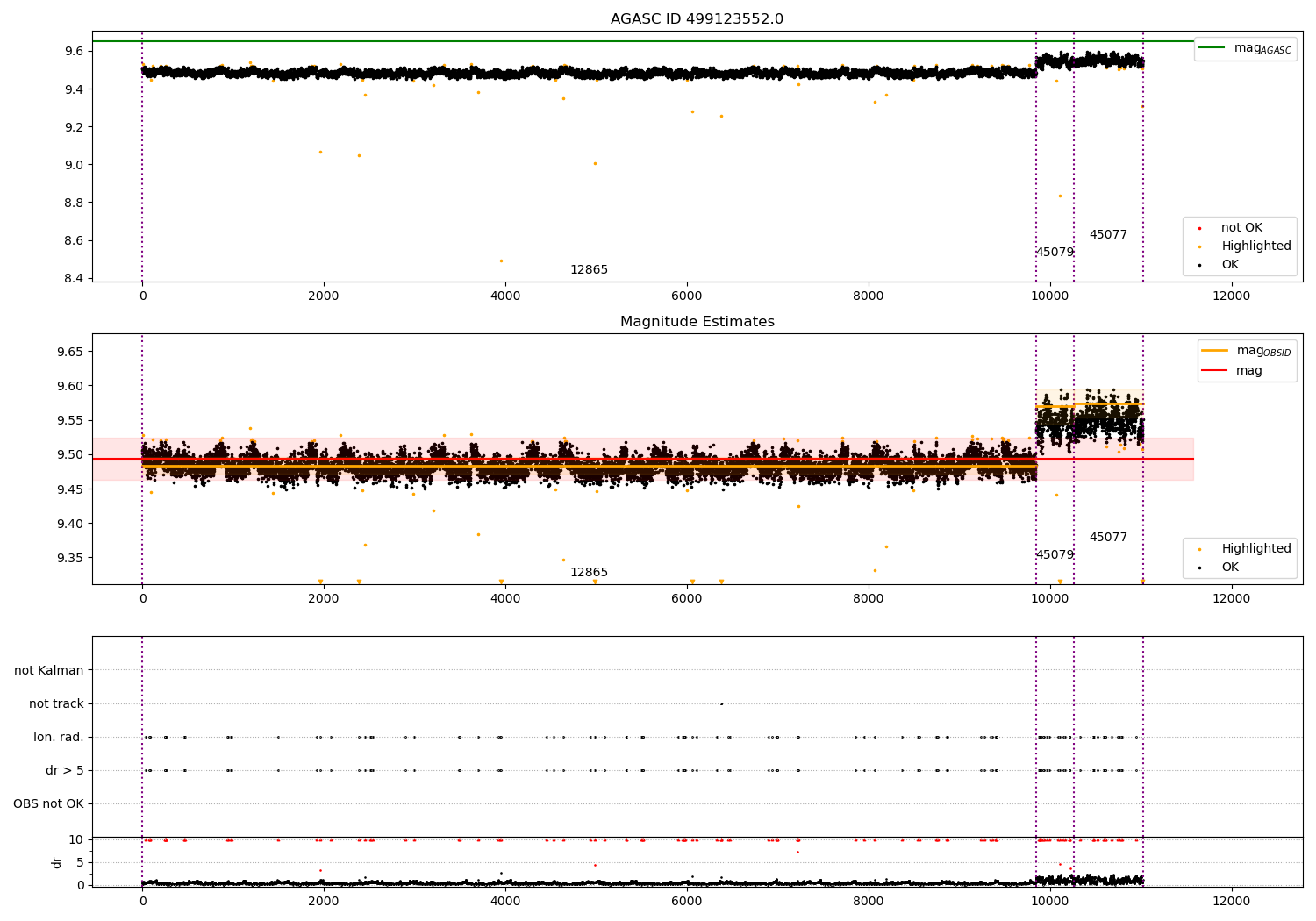1316x921 pixels.
Task: Click the 4000 x-axis tick of the bottom plot
Action: click(505, 902)
